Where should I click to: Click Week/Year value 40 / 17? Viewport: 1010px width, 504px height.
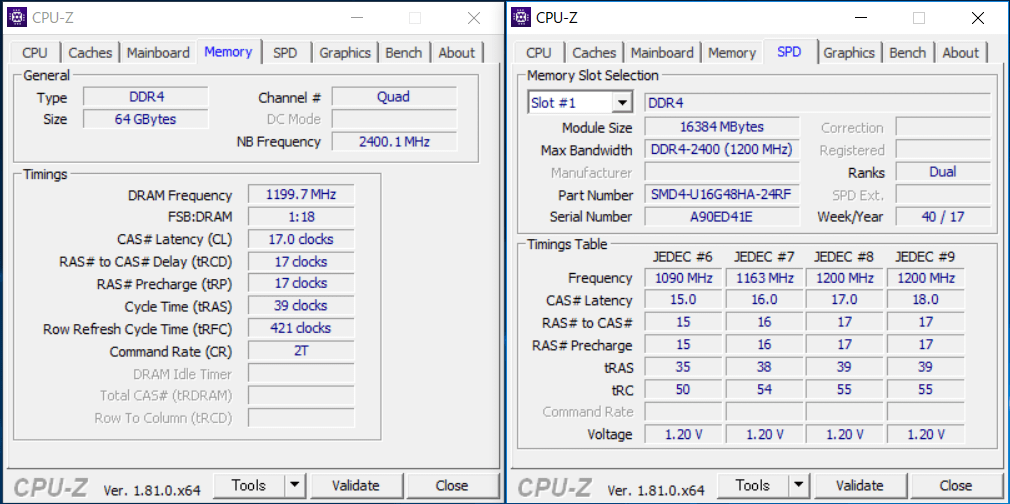(943, 217)
